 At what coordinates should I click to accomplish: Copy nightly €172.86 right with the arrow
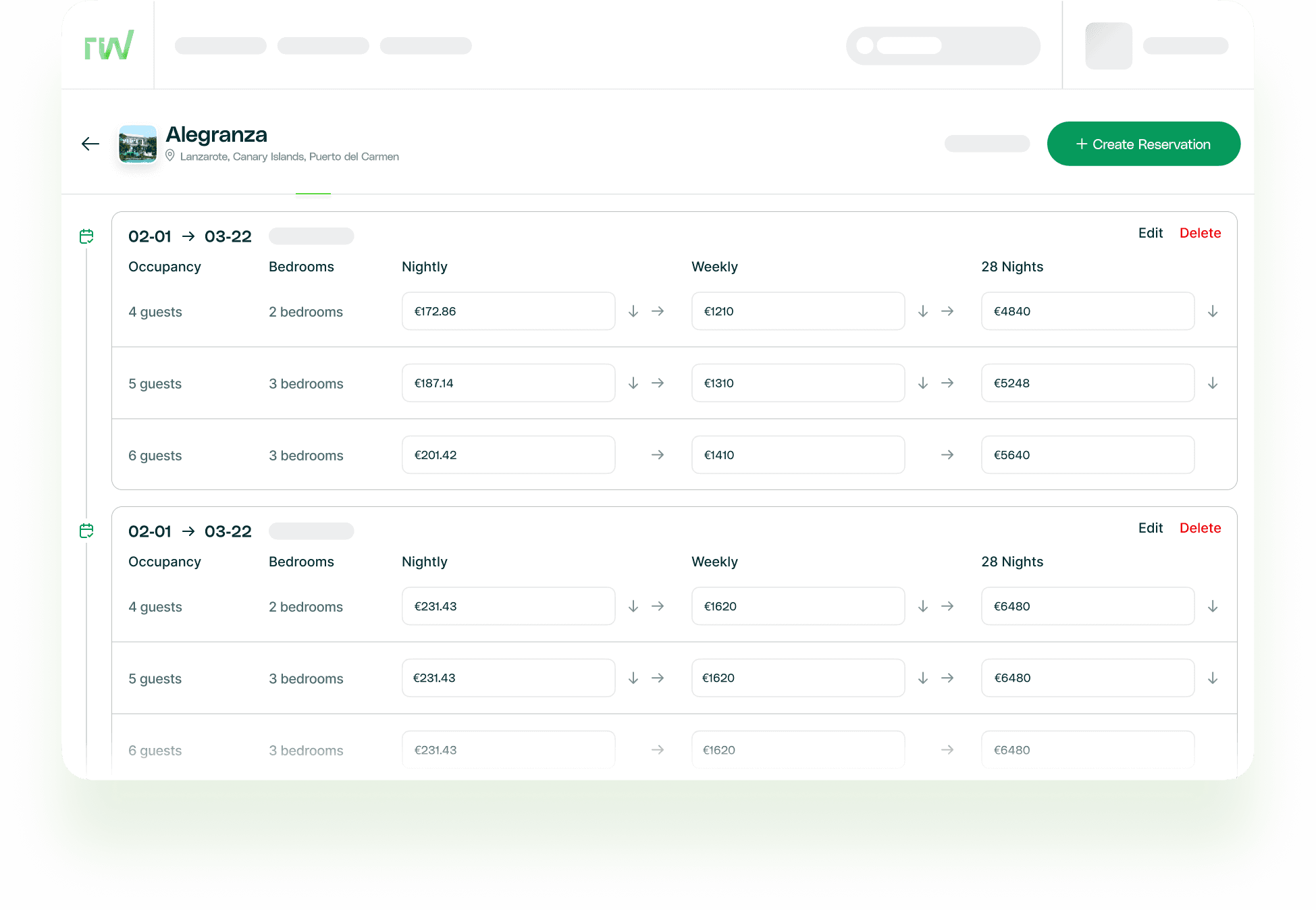pos(658,311)
